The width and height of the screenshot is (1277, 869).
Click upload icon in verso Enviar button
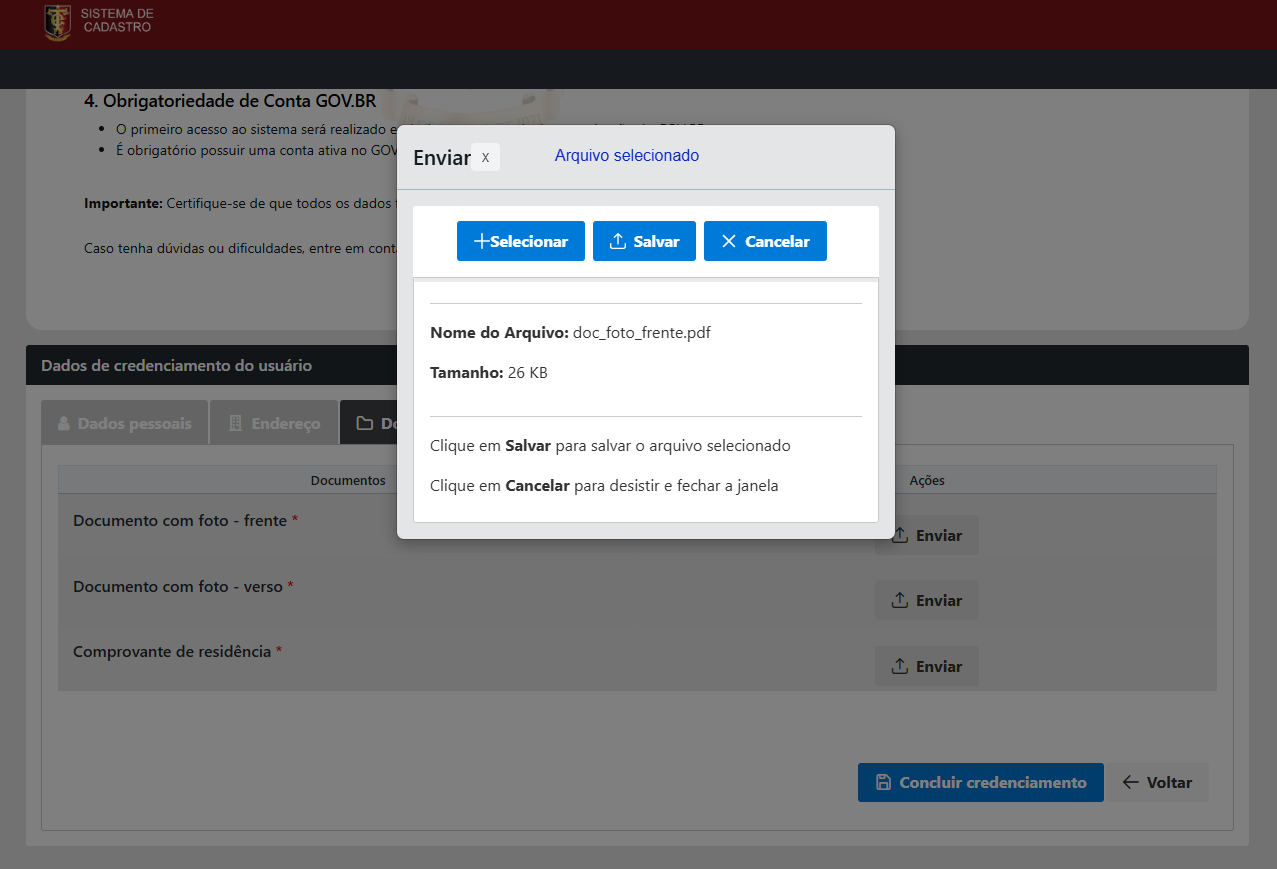(899, 600)
